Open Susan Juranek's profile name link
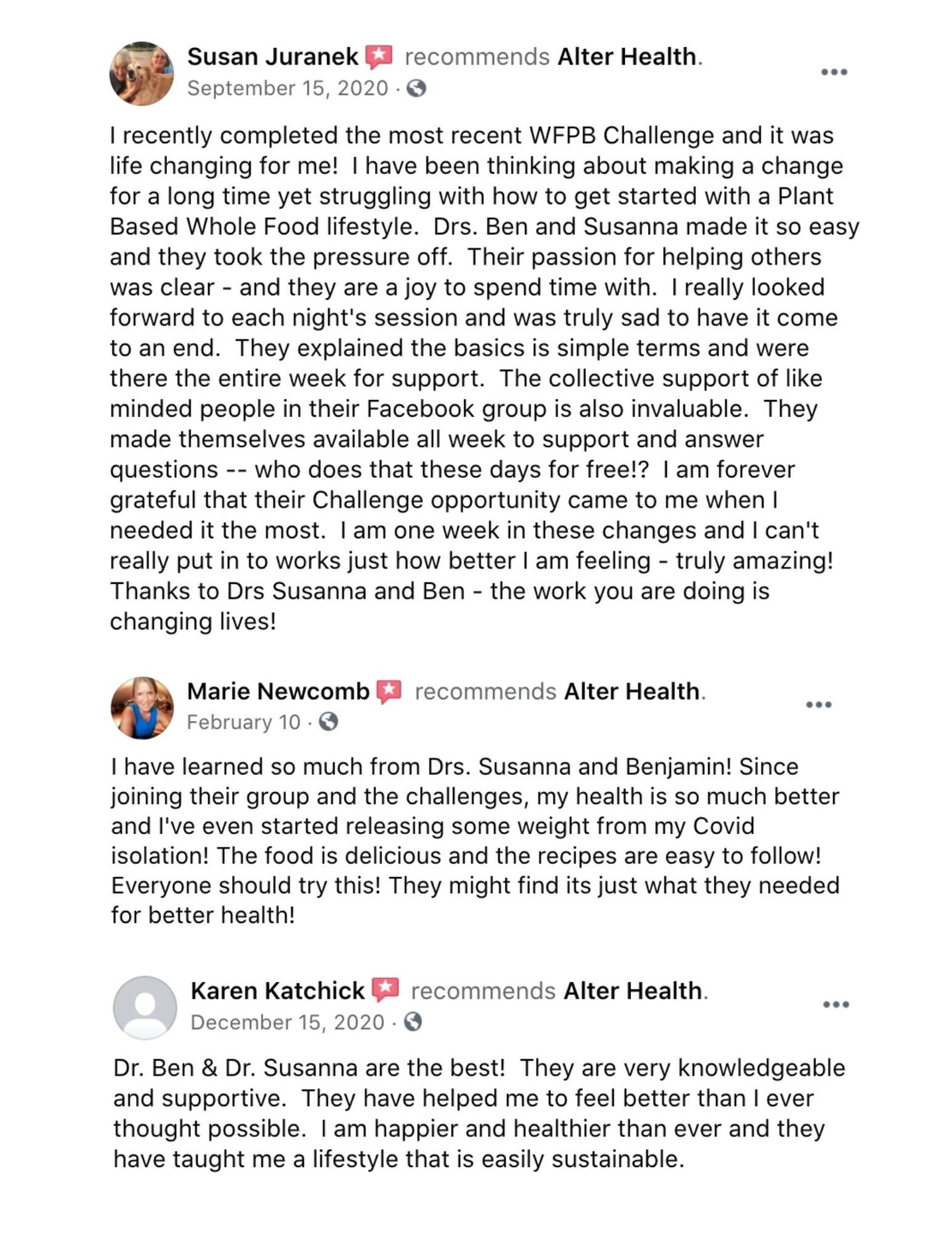This screenshot has height=1233, width=952. point(272,57)
